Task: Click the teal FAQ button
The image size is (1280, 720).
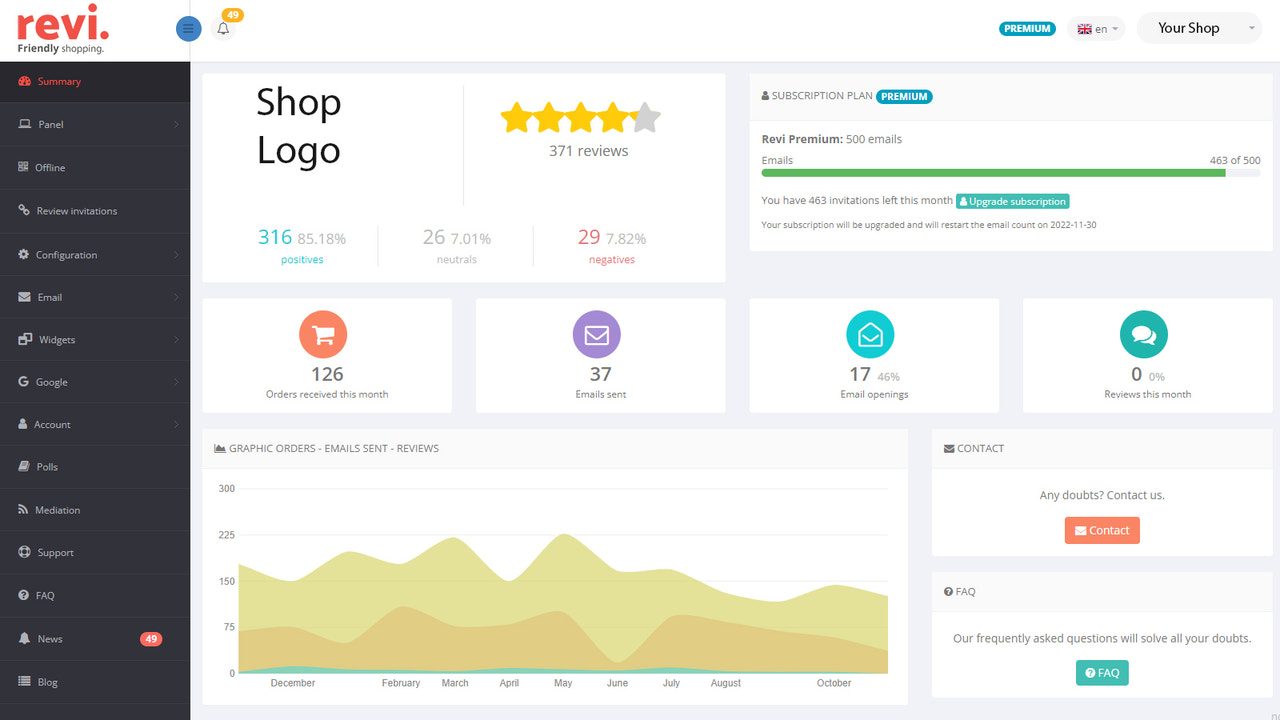Action: [x=1102, y=673]
